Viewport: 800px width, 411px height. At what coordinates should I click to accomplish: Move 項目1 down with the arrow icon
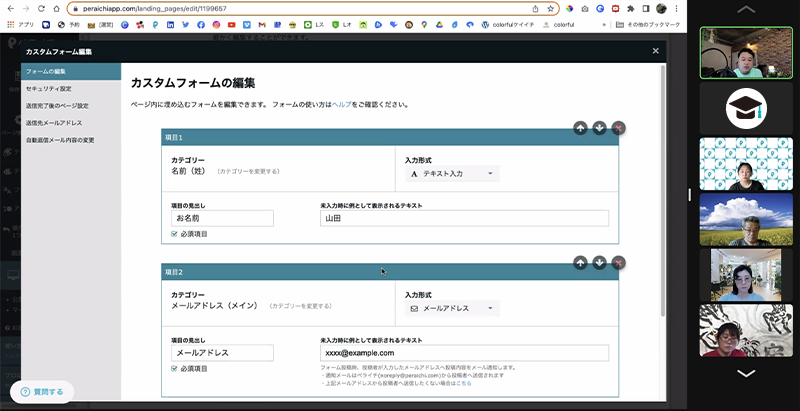point(599,127)
